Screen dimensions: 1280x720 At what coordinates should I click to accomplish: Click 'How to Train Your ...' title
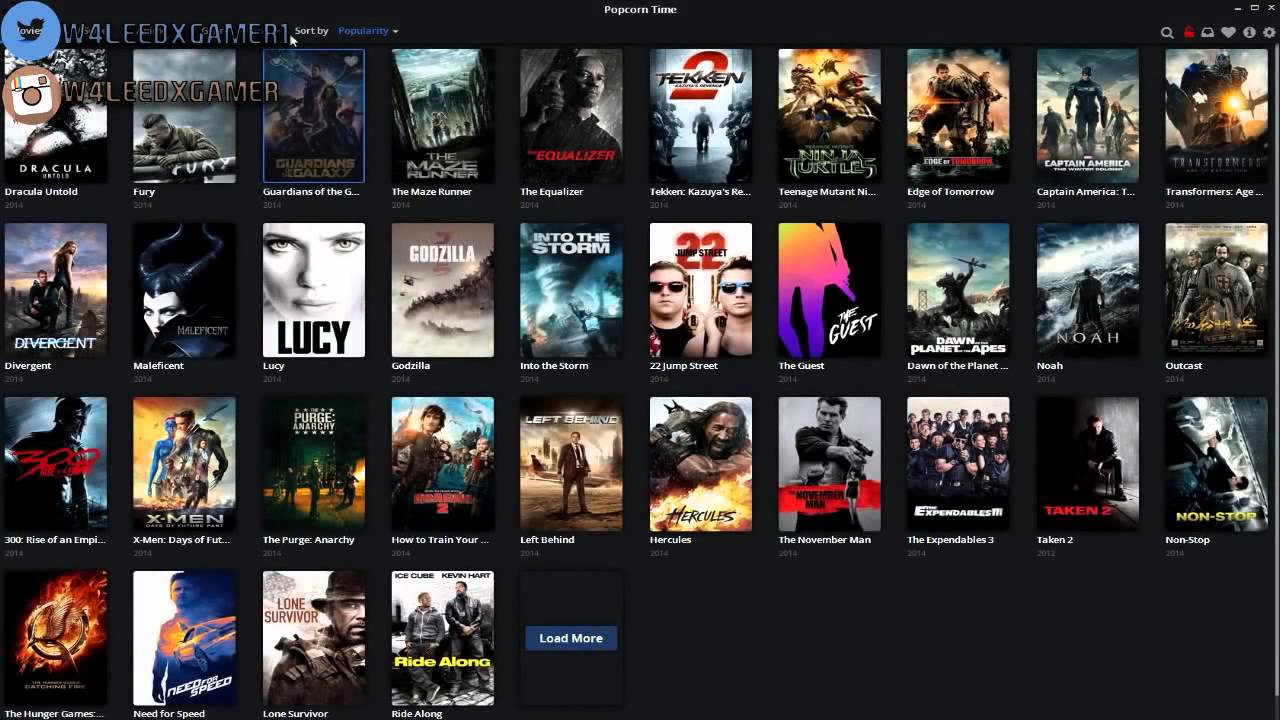click(440, 539)
